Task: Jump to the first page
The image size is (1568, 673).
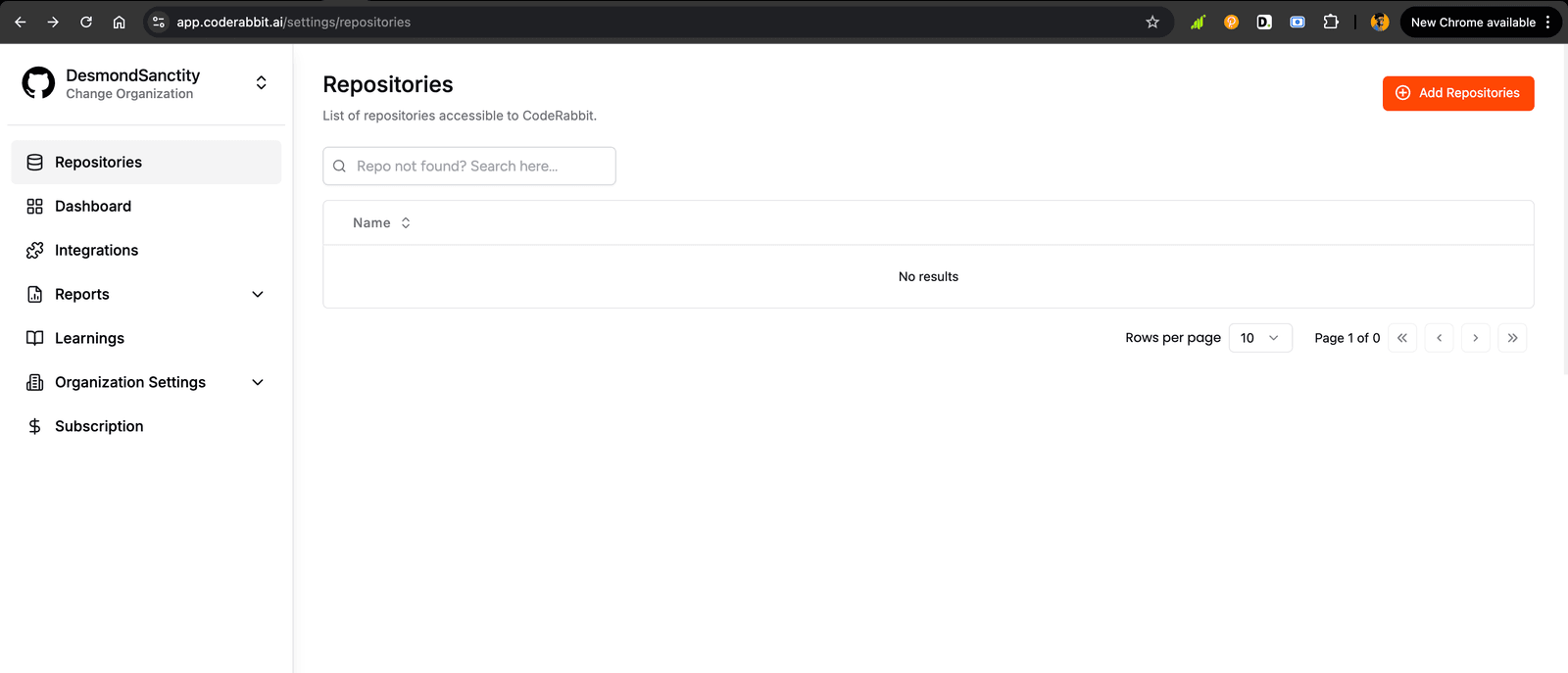Action: click(x=1402, y=338)
